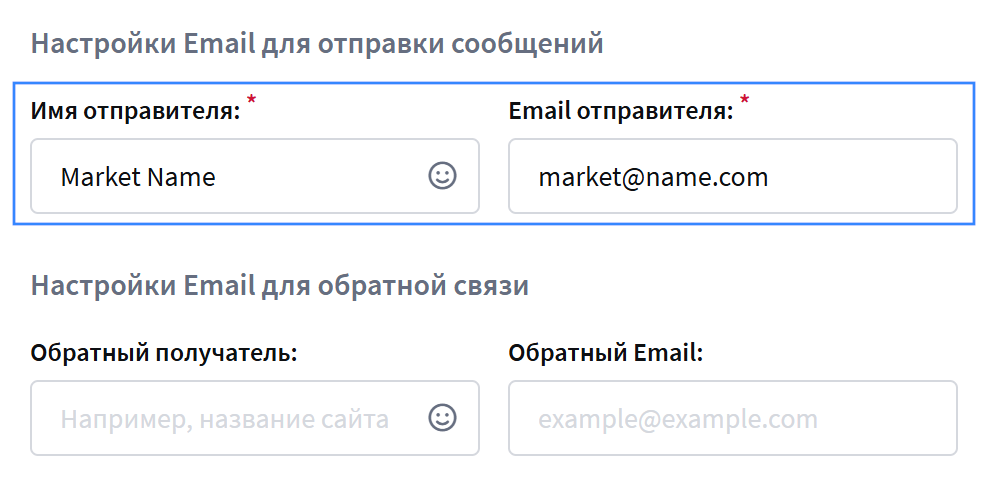Place cursor in 'market@name.com' text
988x502 pixels.
[653, 178]
